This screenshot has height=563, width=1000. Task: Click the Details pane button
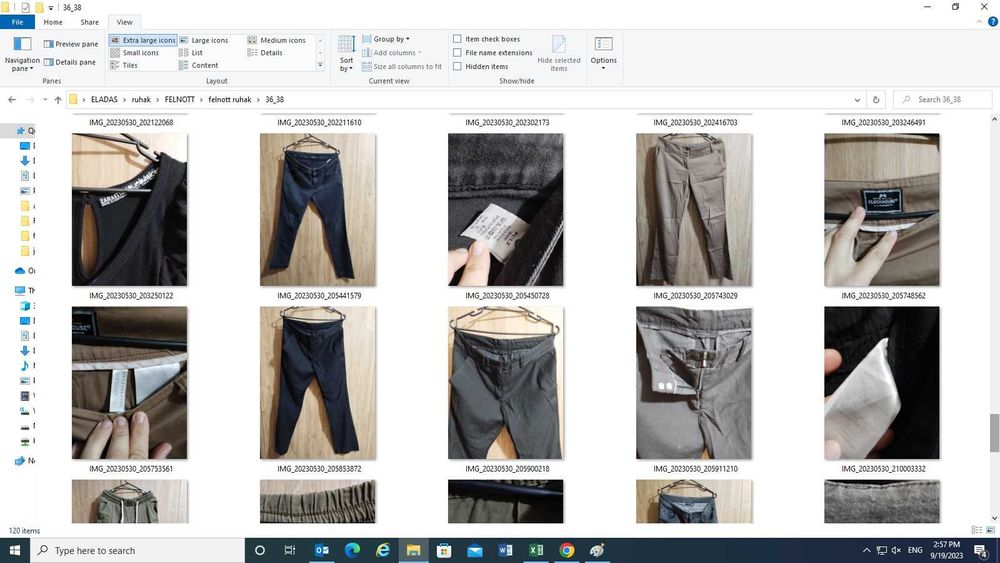70,62
